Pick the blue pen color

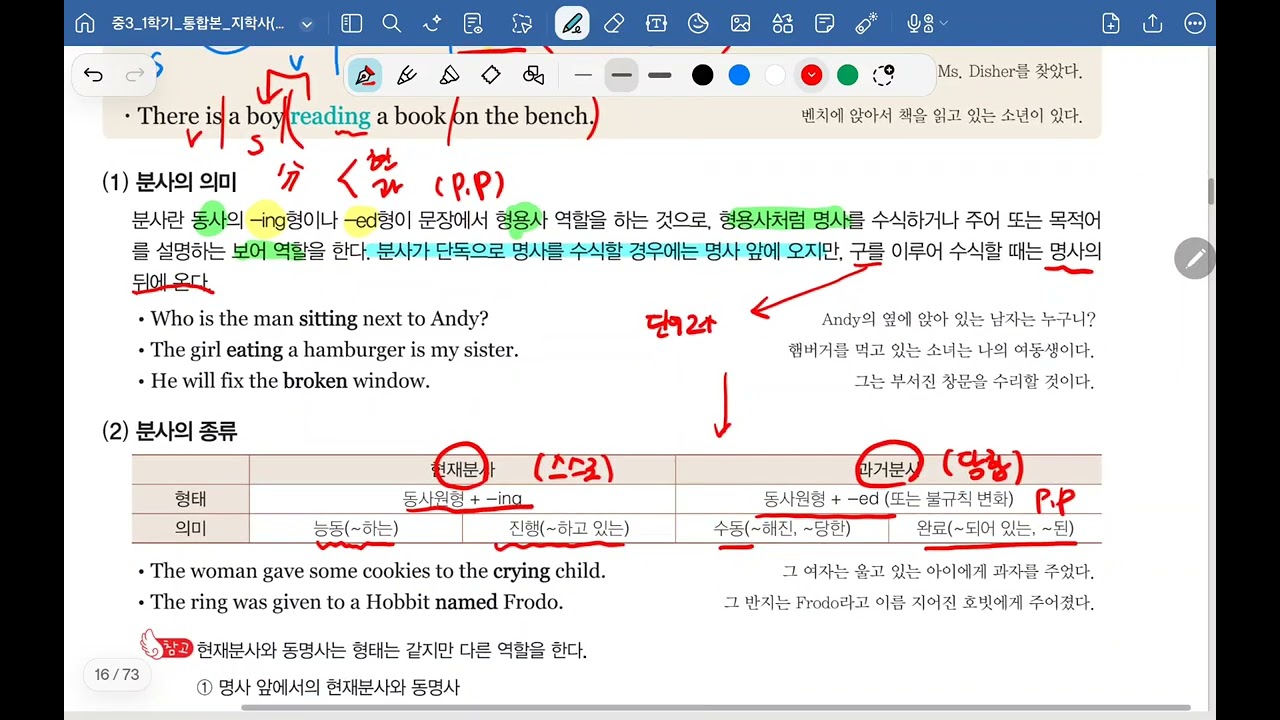(x=739, y=75)
